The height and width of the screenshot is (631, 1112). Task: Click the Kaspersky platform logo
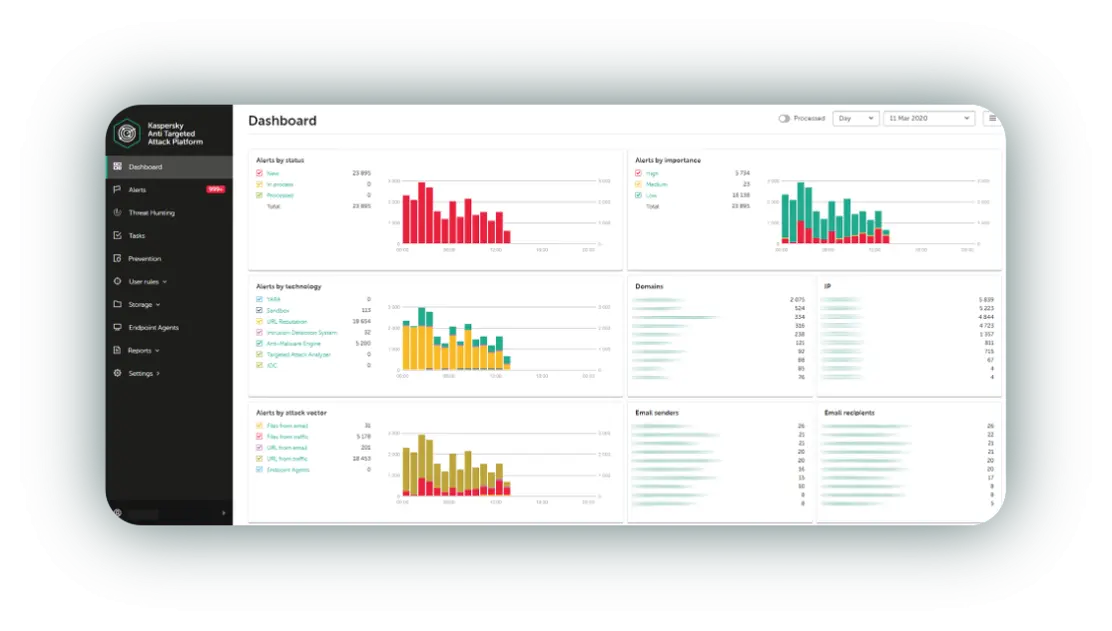(127, 131)
